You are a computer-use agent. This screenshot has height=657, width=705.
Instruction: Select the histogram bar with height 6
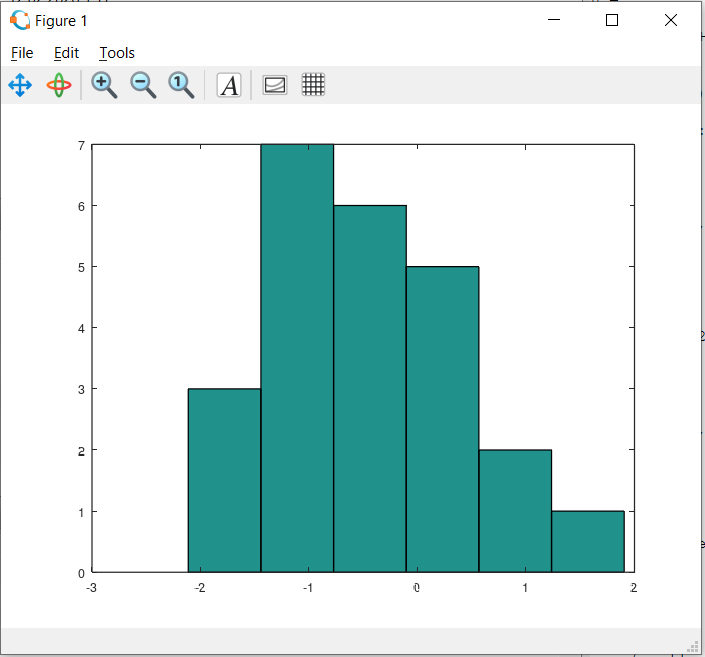(x=370, y=388)
